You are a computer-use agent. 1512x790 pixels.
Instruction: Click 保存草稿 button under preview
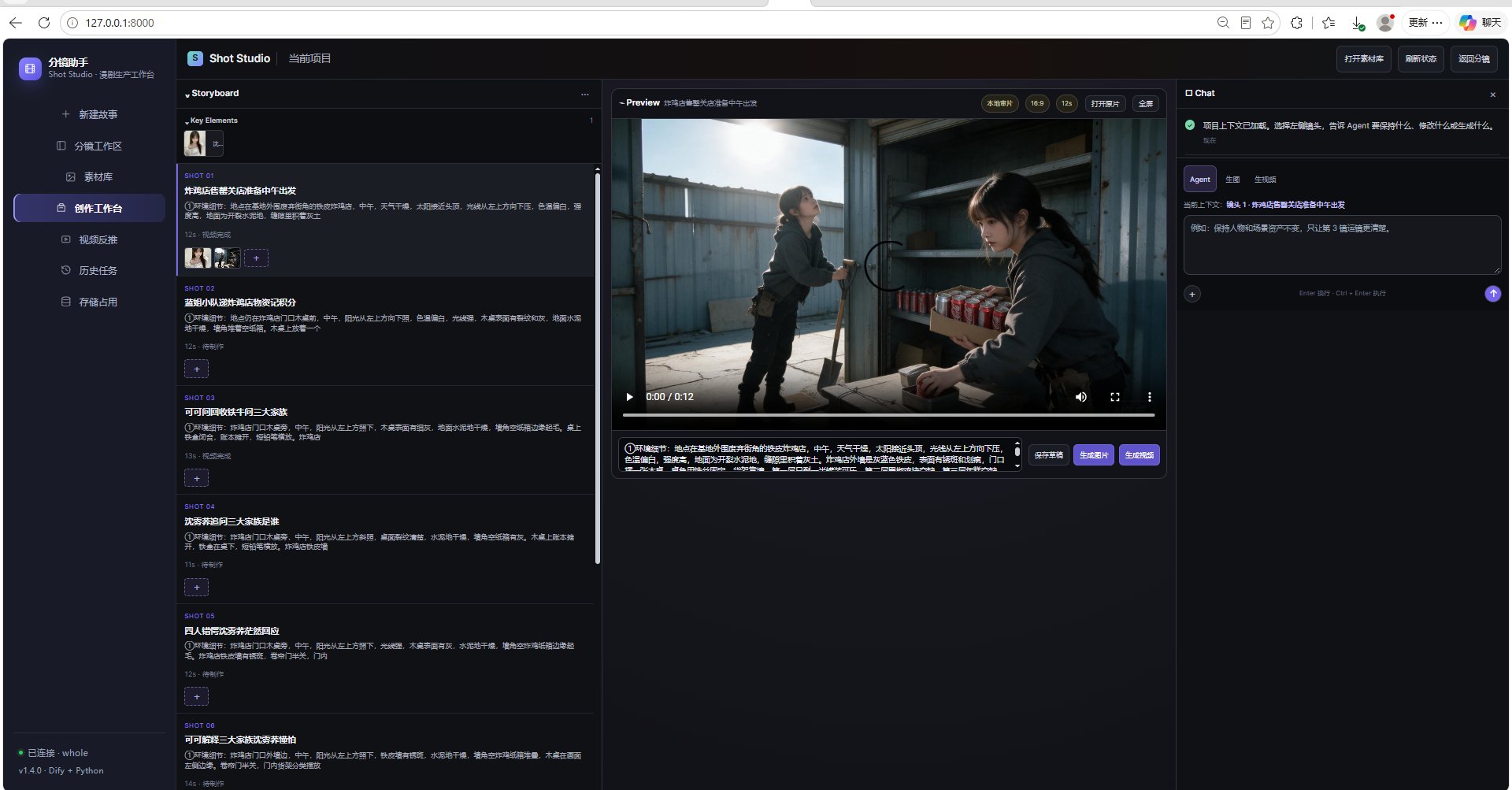pos(1048,455)
